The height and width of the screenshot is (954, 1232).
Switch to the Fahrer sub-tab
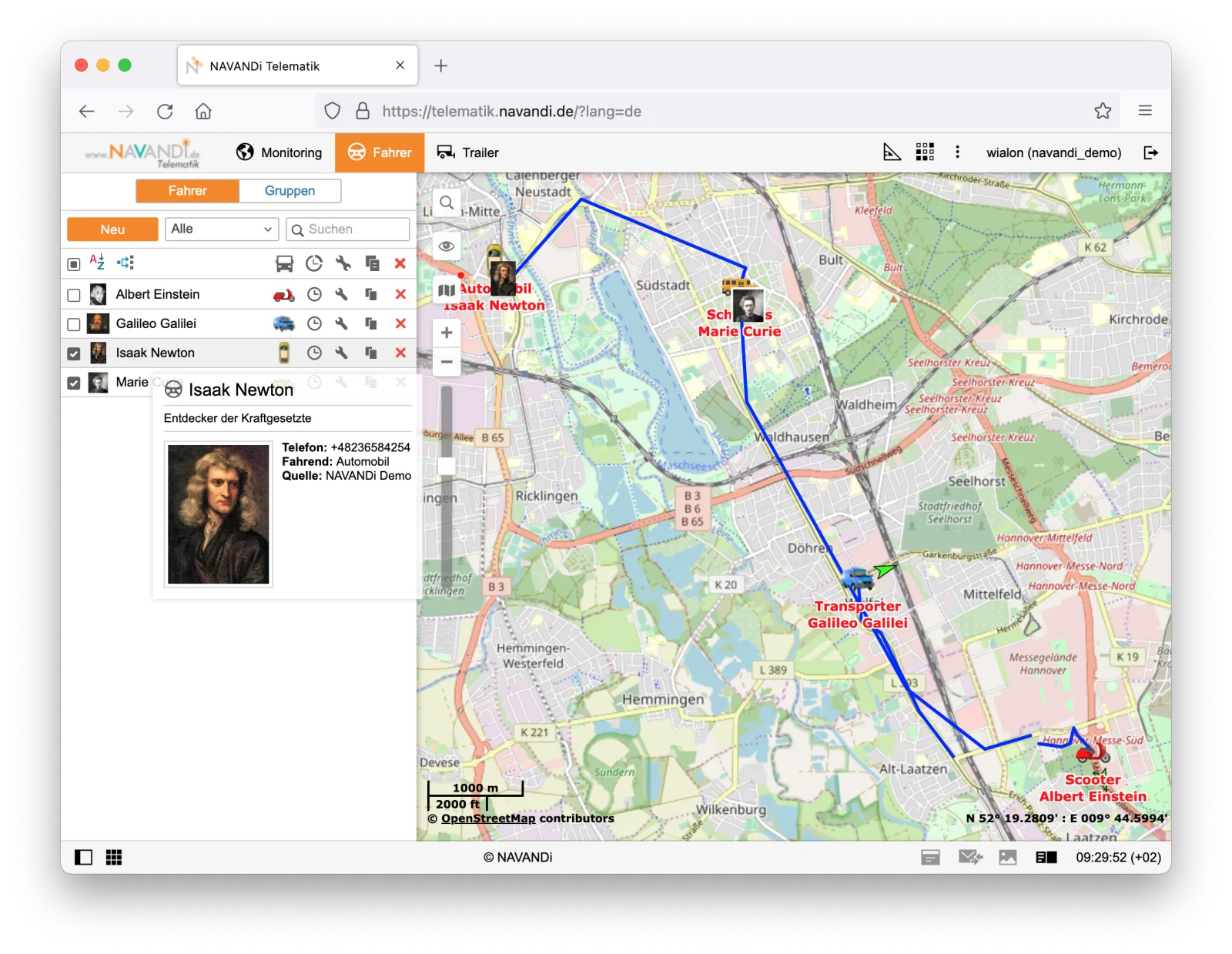tap(188, 191)
